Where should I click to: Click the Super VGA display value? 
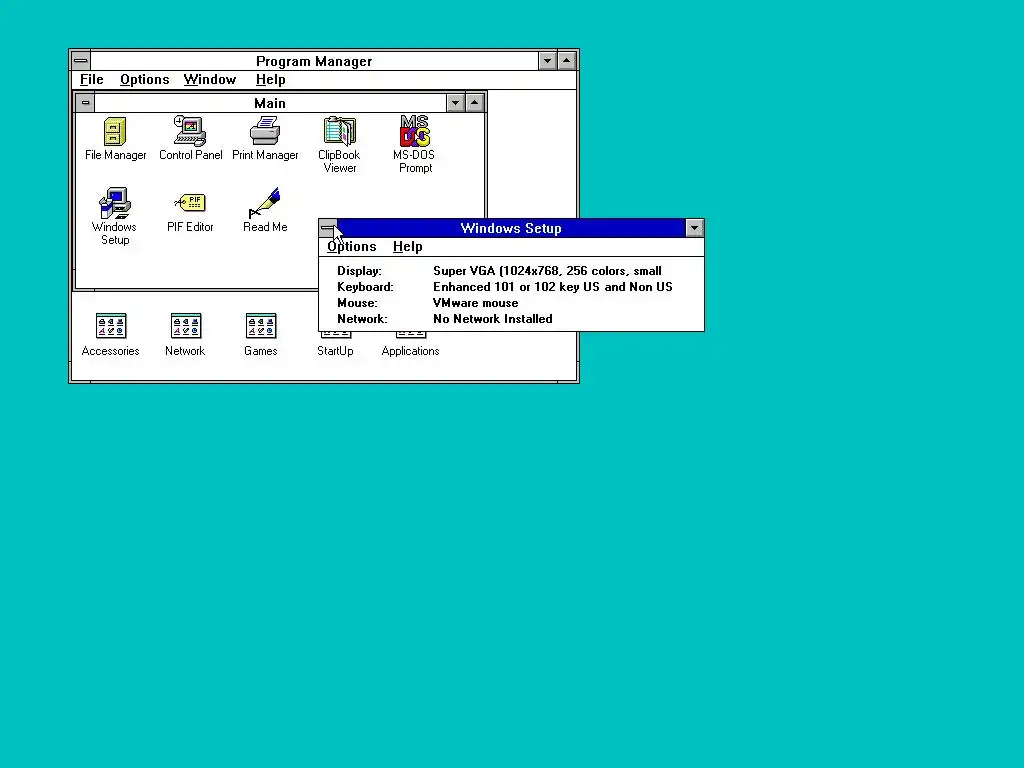pyautogui.click(x=547, y=271)
